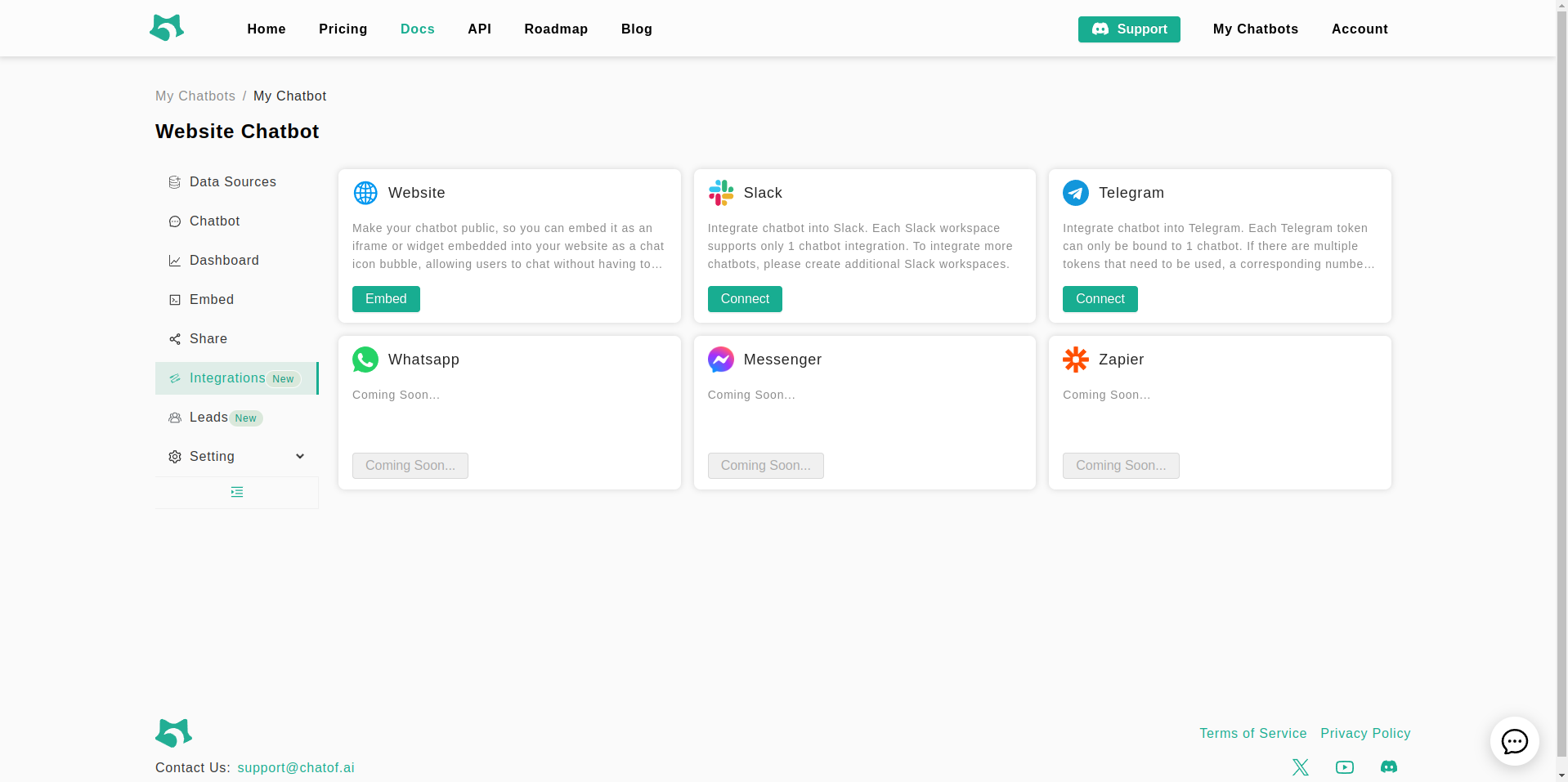Expand the Setting chevron arrow
The height and width of the screenshot is (782, 1568).
tap(300, 457)
